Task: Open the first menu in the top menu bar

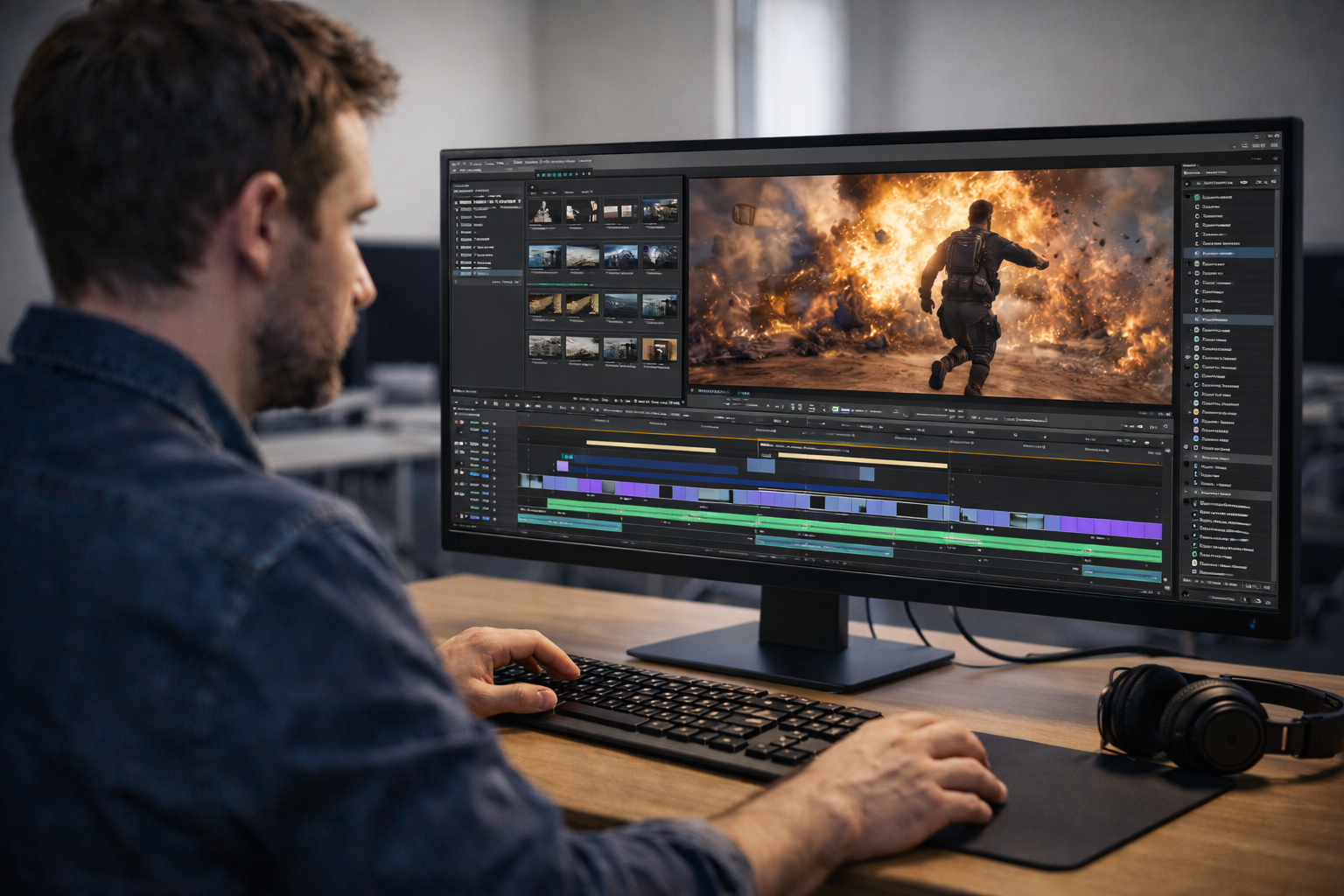Action: click(455, 164)
